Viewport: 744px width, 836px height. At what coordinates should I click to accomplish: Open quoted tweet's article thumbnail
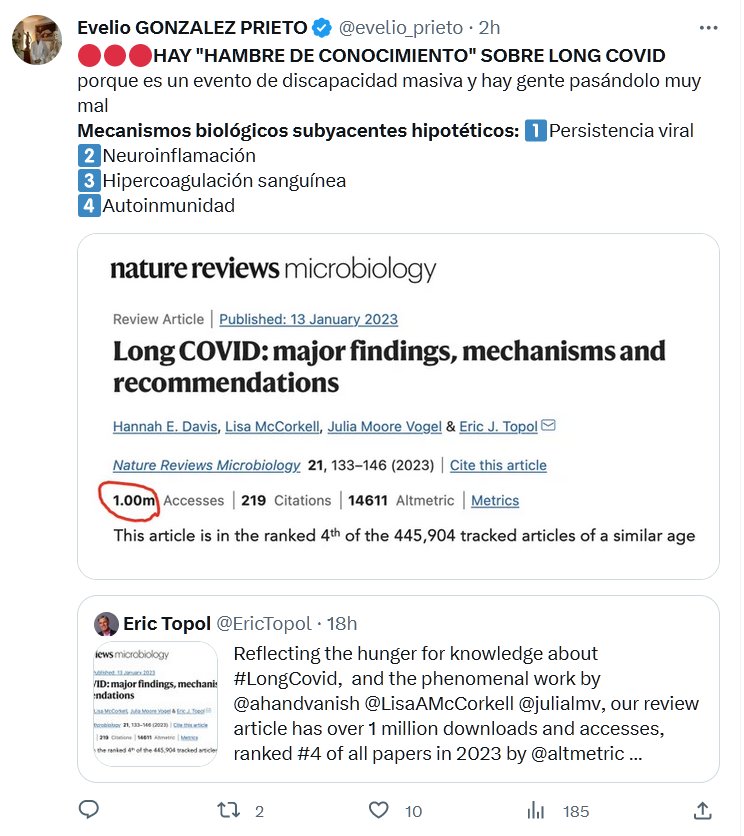point(156,704)
